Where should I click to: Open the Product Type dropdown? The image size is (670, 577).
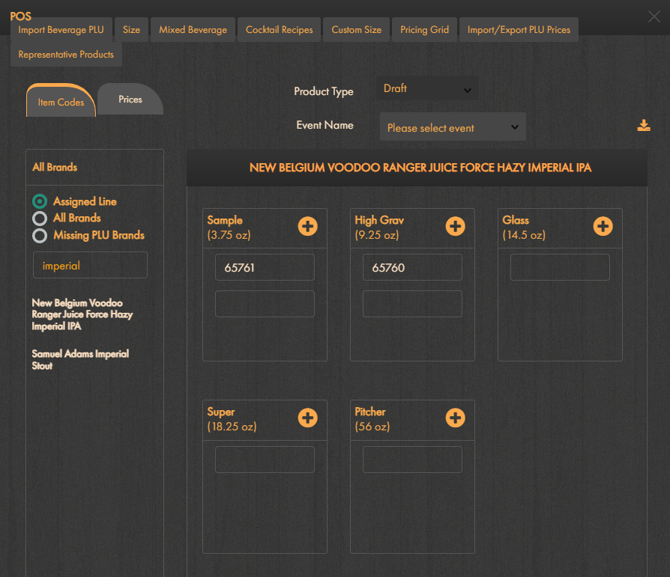click(x=427, y=89)
